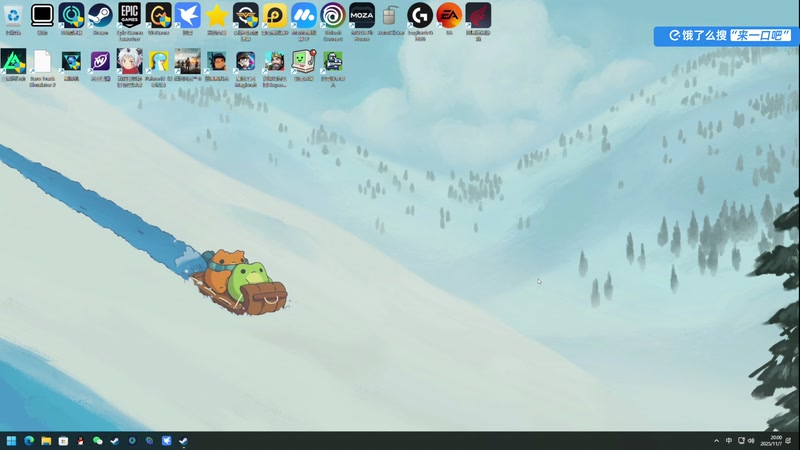This screenshot has height=450, width=800.
Task: Open the WeGame orange G shortcut
Action: 159,15
